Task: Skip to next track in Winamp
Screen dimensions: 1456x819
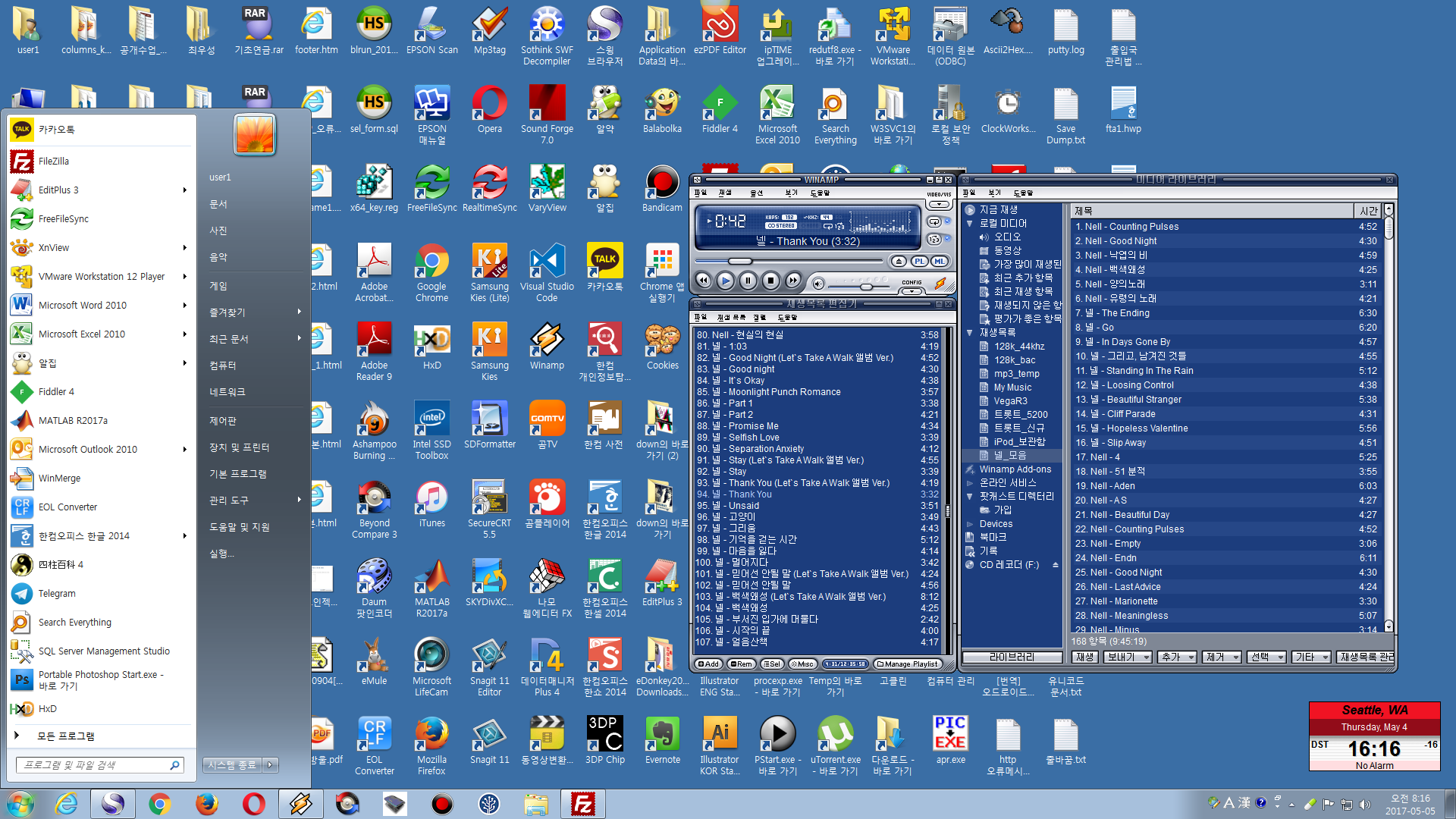Action: 792,281
